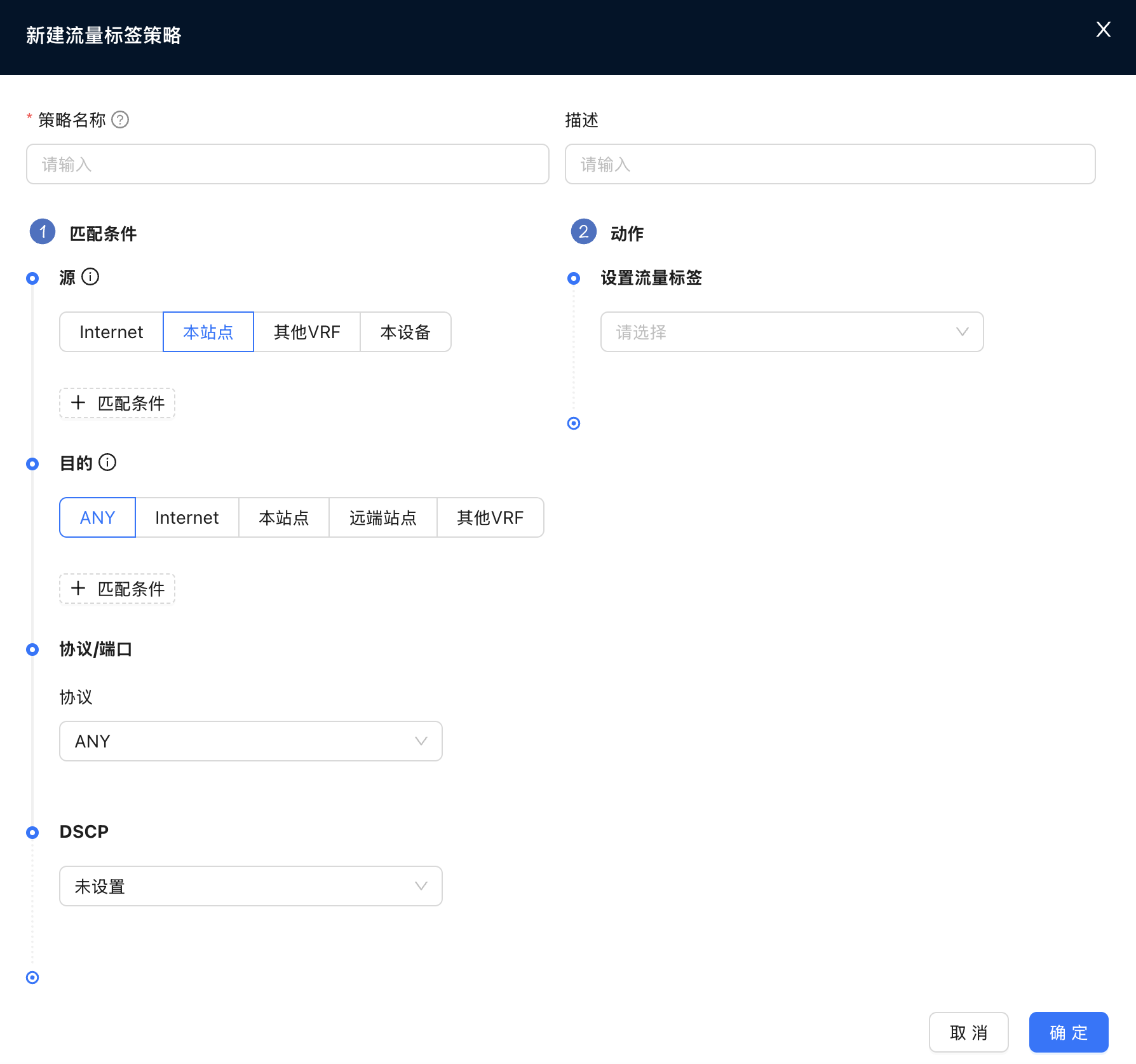This screenshot has width=1136, height=1064.
Task: Open the 协议 dropdown showing ANY
Action: pyautogui.click(x=250, y=740)
